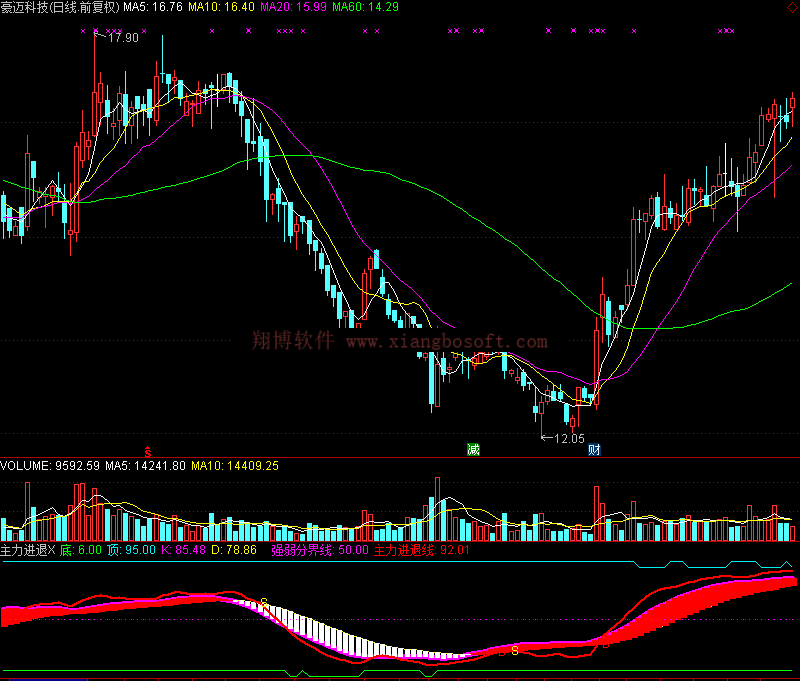Click the 17.90 highest price label
Screen dimensions: 800x681
[x=123, y=38]
